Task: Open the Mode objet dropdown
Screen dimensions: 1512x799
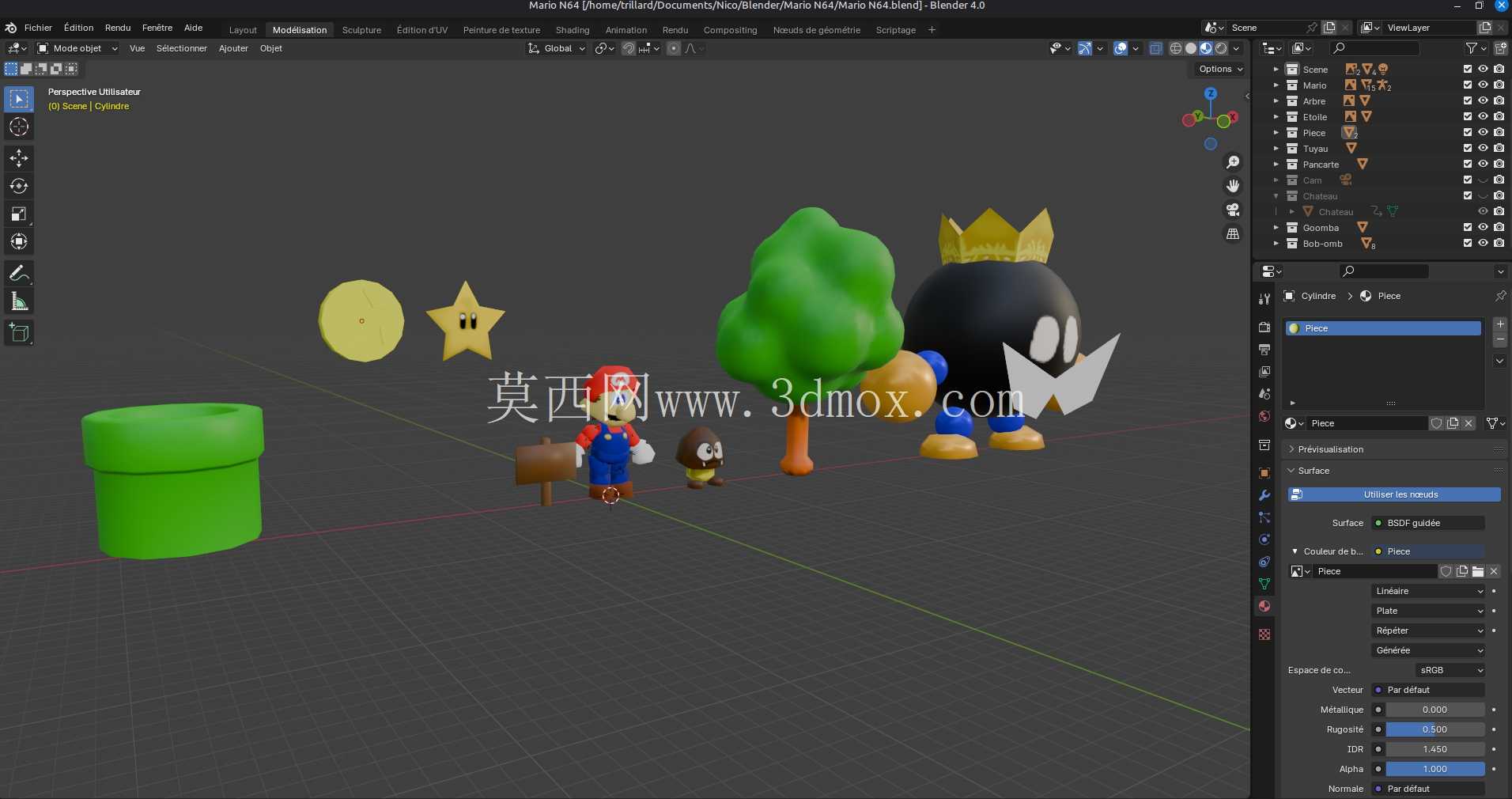Action: [78, 48]
